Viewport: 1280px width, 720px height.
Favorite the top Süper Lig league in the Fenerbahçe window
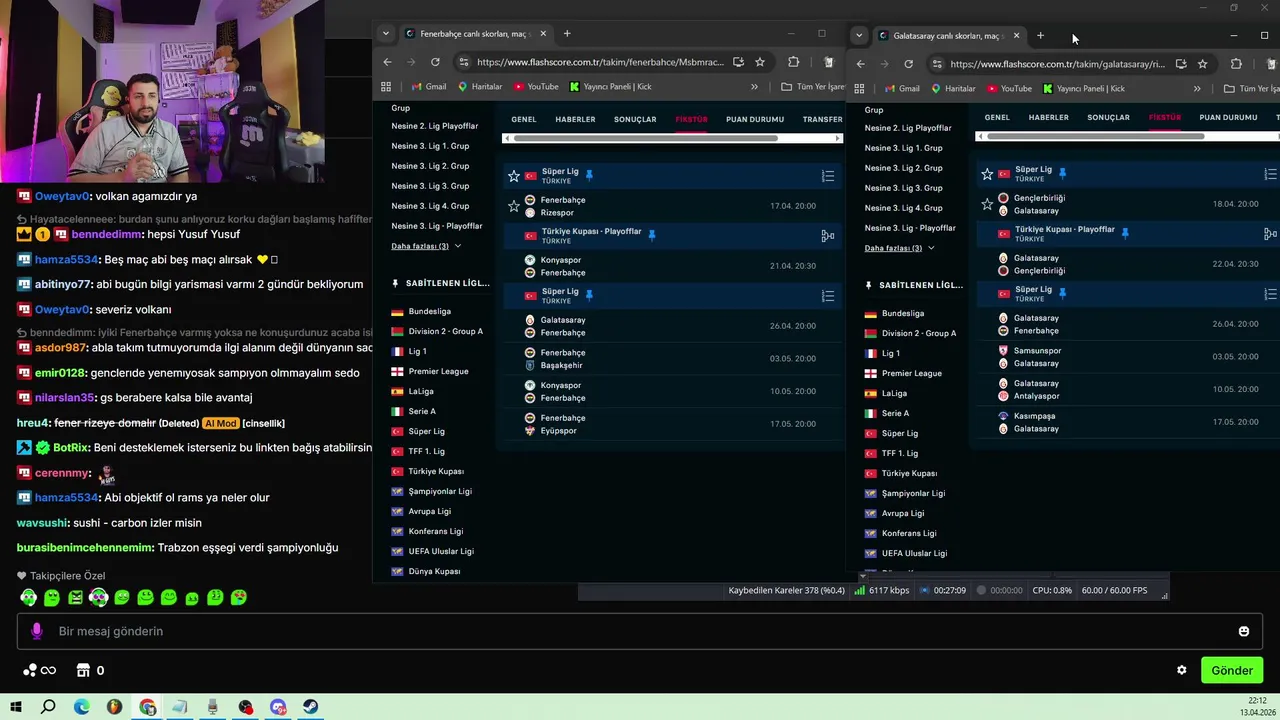point(514,176)
